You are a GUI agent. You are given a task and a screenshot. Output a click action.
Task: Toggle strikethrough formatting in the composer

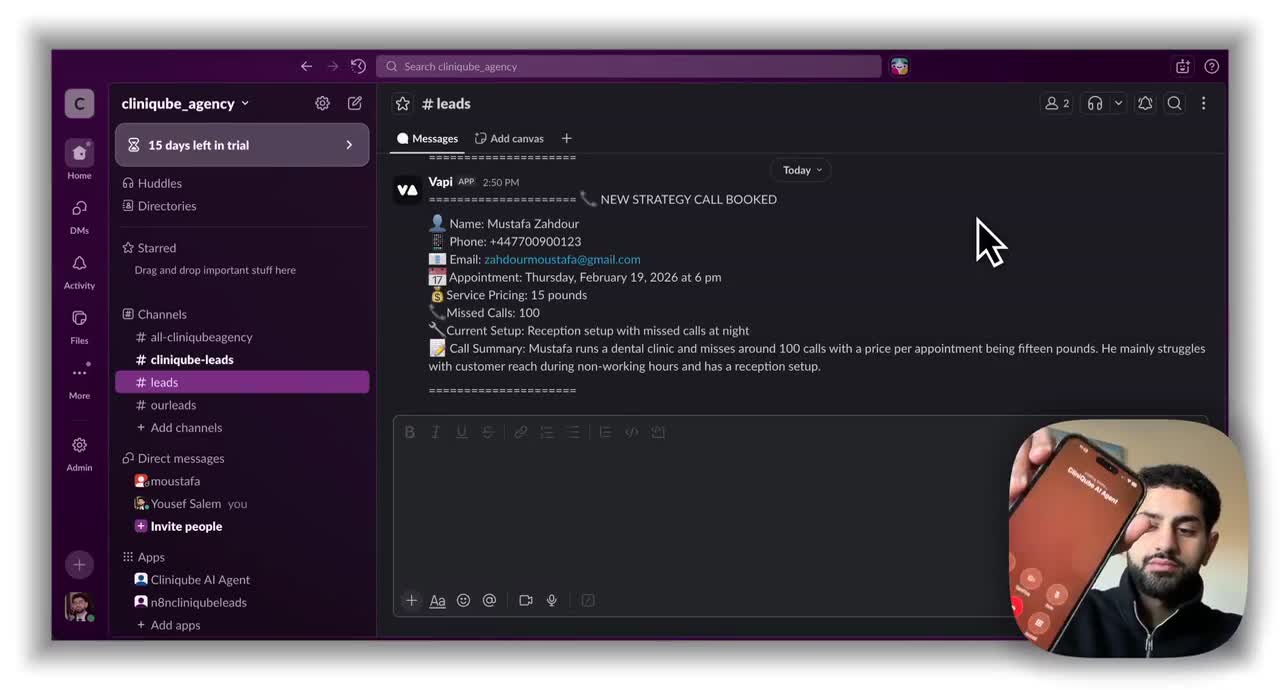tap(487, 431)
